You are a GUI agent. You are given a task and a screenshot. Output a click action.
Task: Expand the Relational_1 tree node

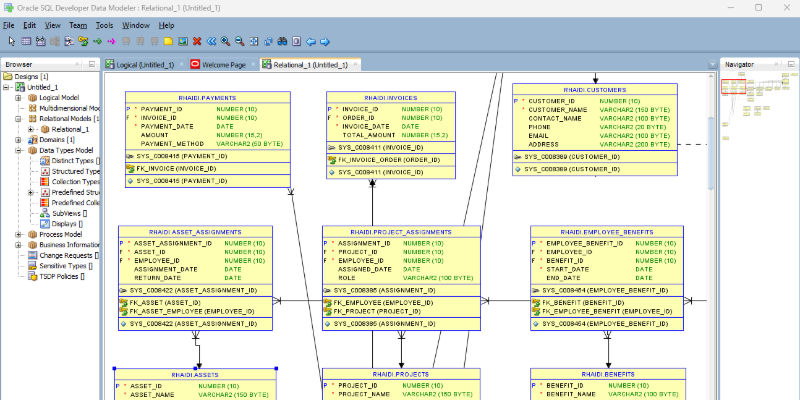tap(31, 129)
